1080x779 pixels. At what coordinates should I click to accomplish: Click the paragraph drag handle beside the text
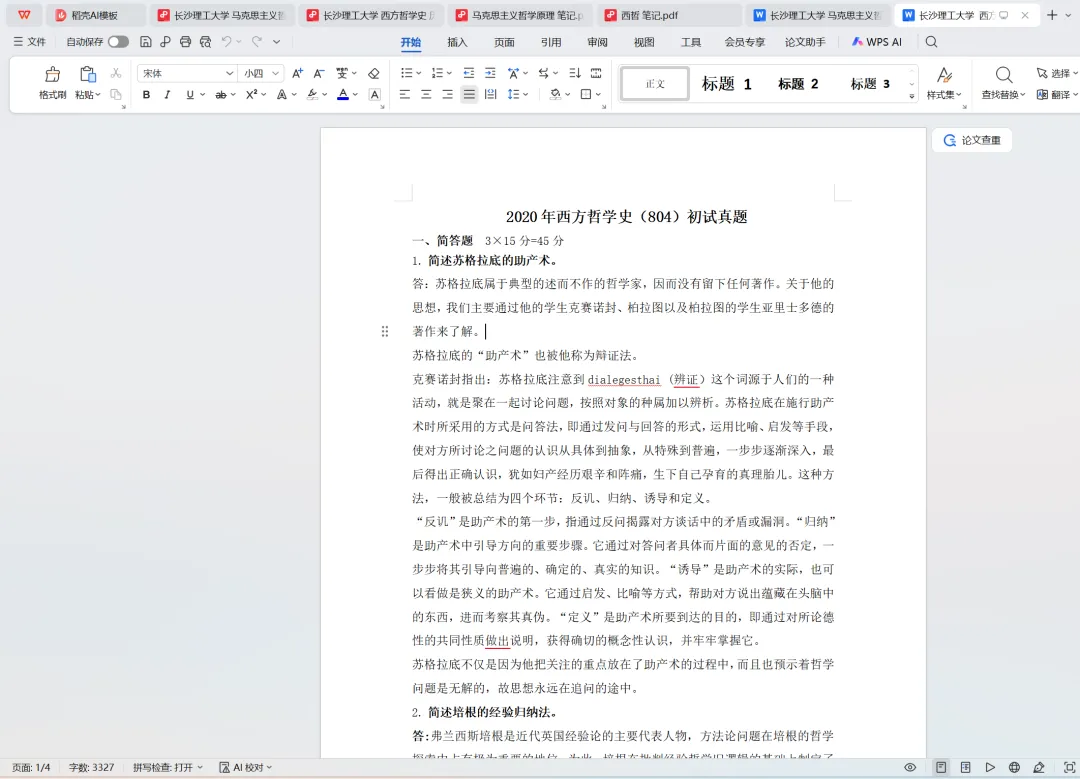385,331
